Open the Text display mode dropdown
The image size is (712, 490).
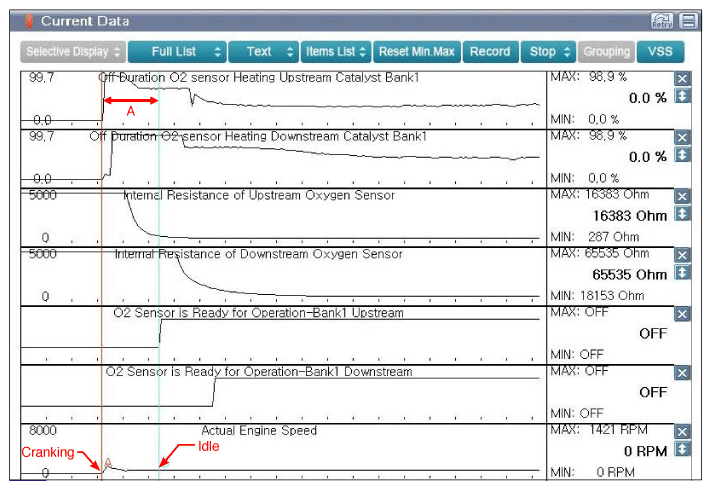click(x=264, y=51)
